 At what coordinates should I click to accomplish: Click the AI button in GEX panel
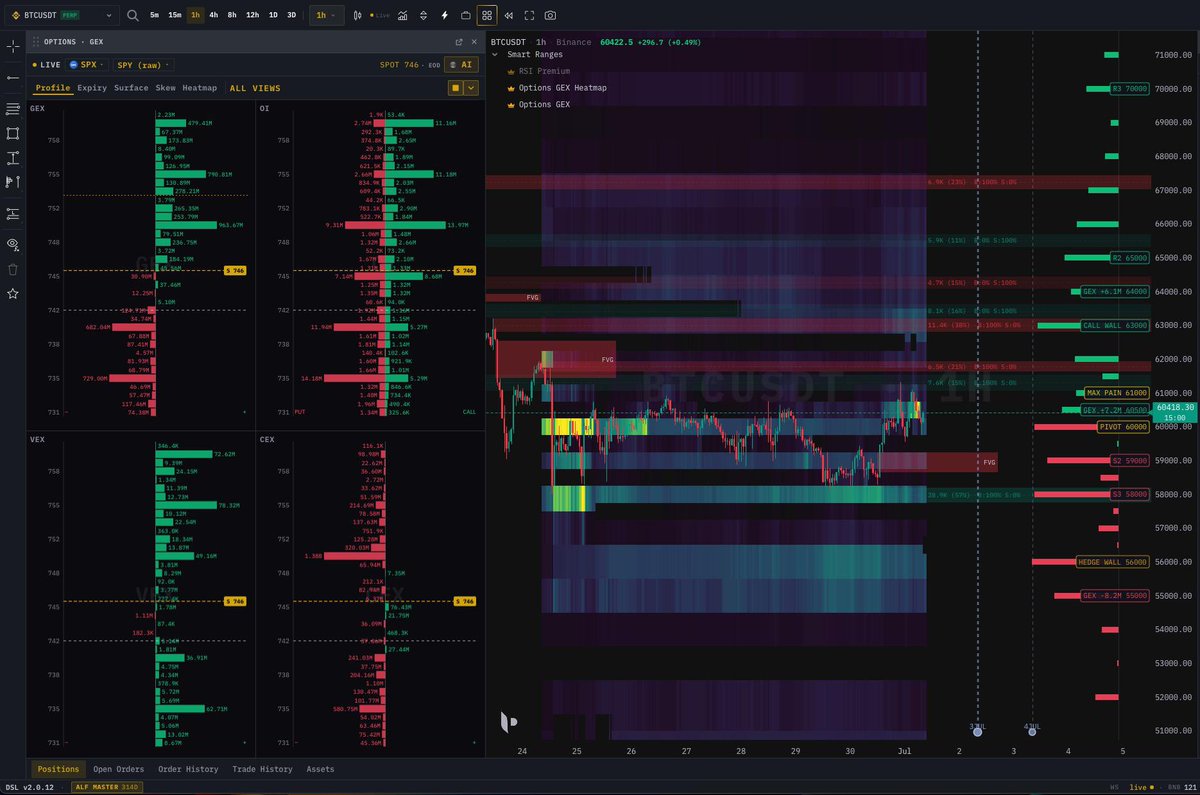click(x=461, y=64)
